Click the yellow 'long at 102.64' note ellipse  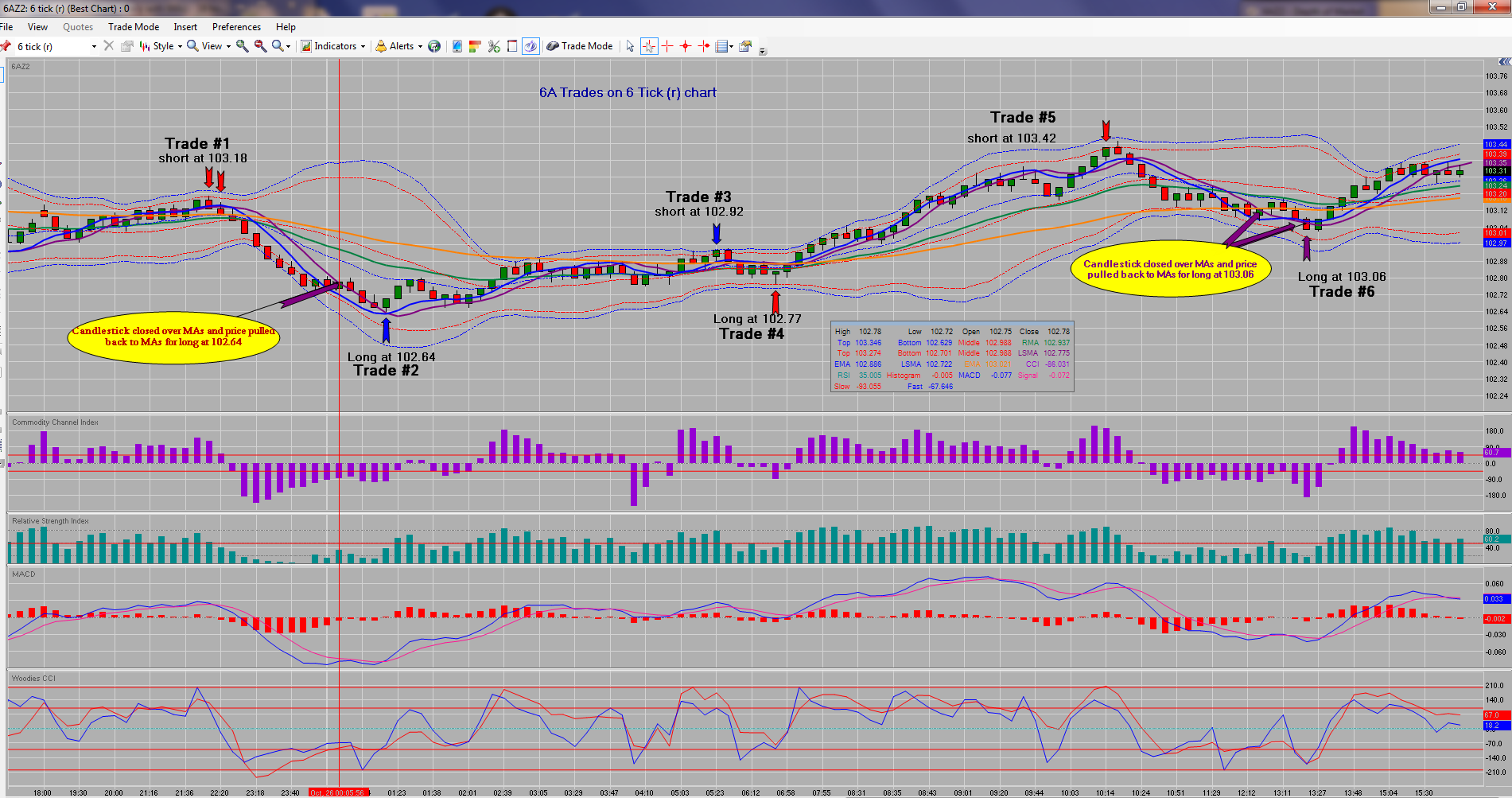(173, 337)
